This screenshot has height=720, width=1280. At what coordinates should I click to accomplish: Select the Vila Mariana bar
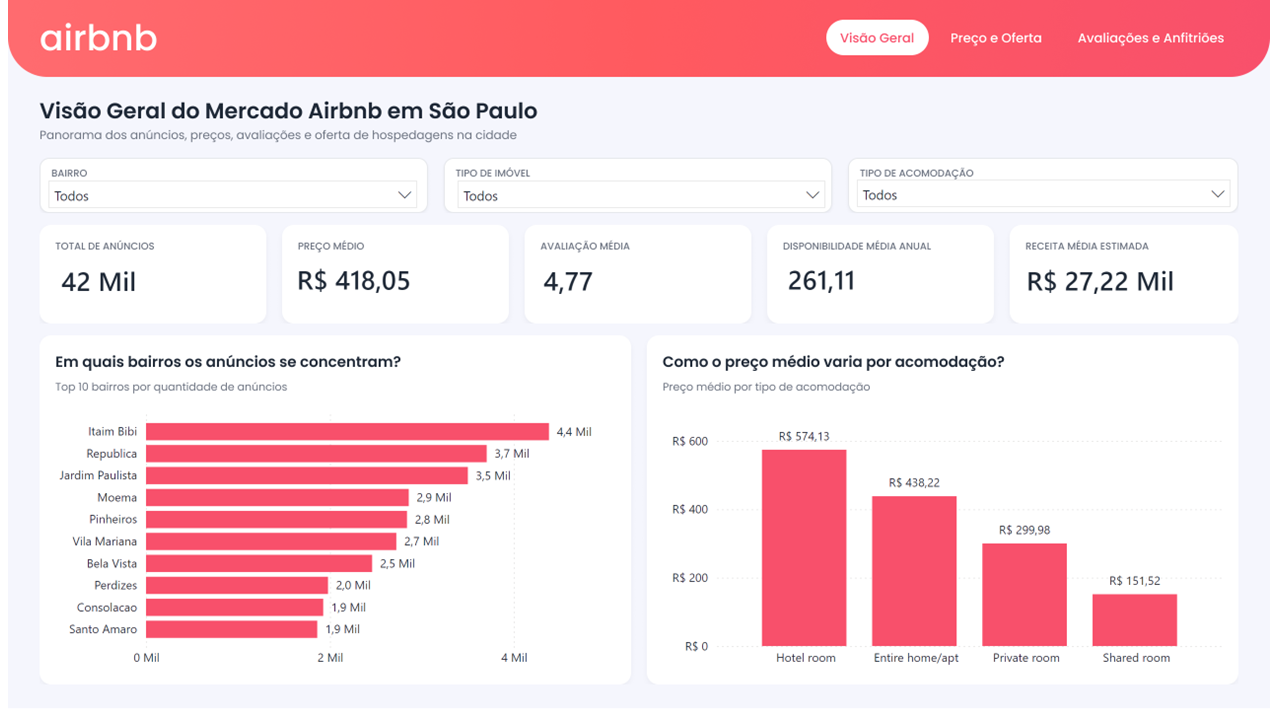[272, 541]
